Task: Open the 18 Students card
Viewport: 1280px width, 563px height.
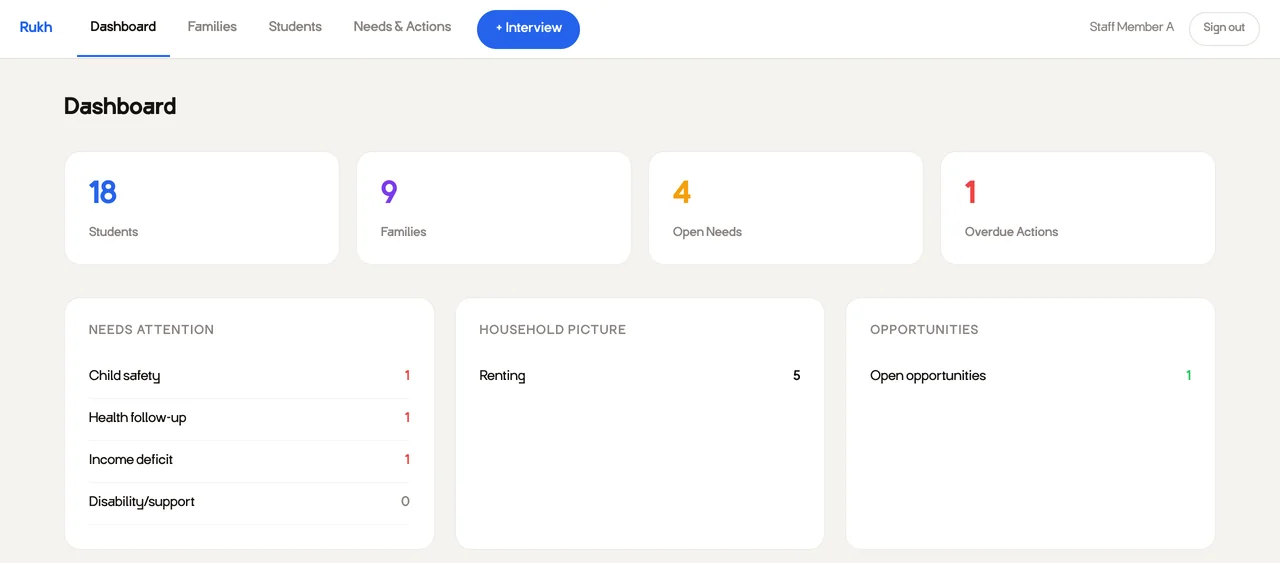Action: pyautogui.click(x=202, y=208)
